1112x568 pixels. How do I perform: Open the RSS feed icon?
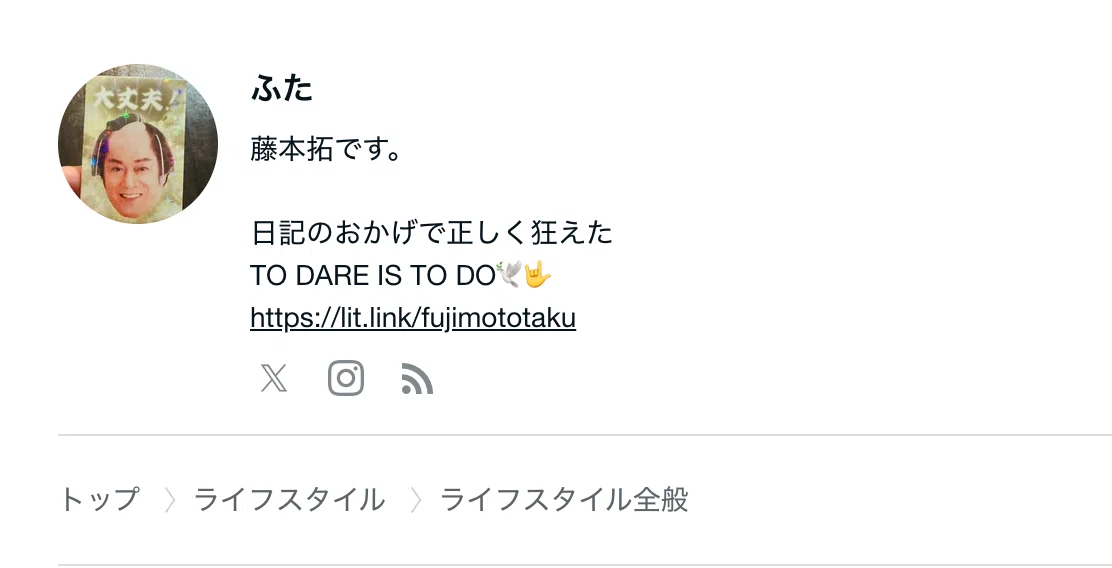(x=417, y=379)
